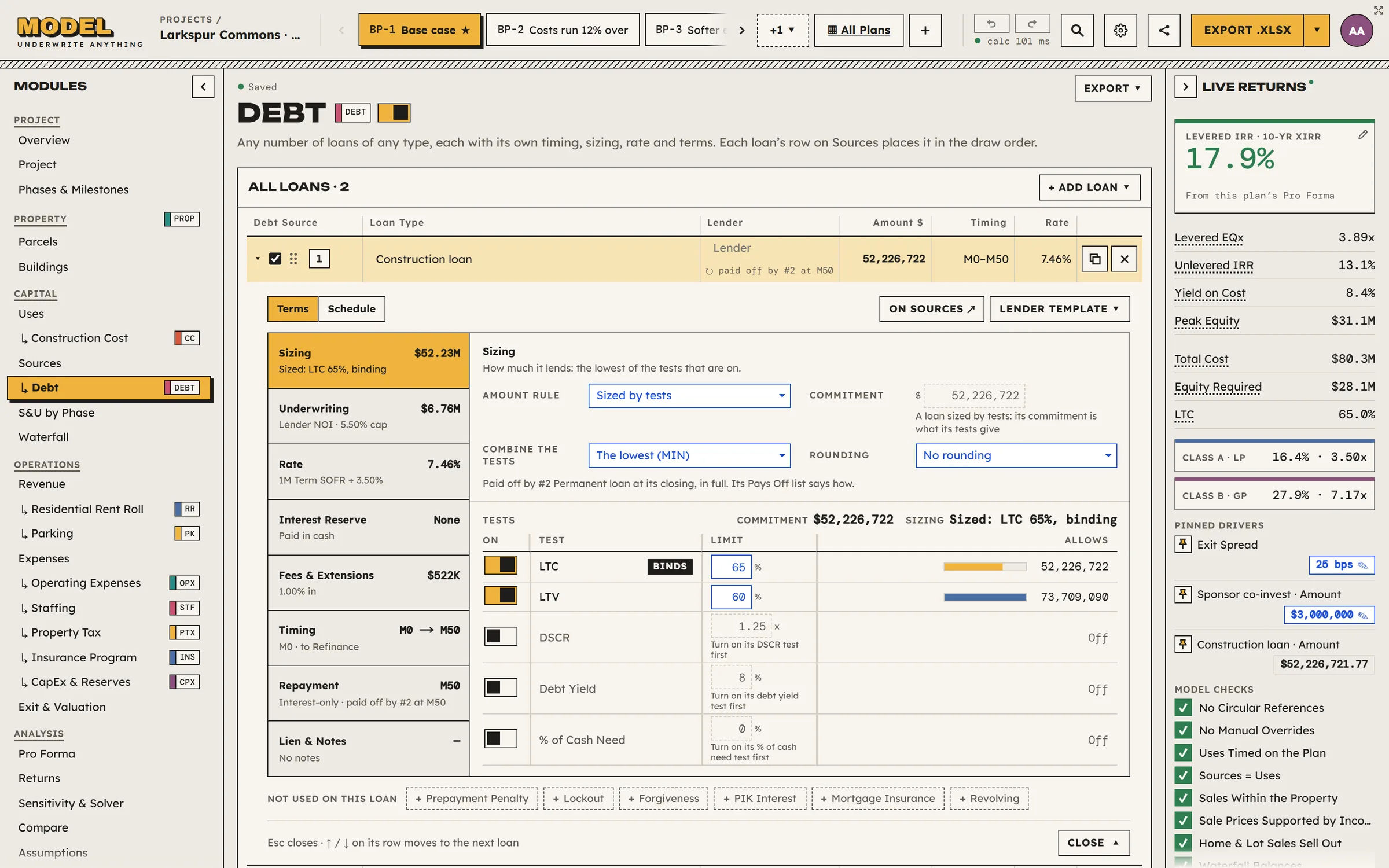Open Combine the Tests dropdown
Image resolution: width=1389 pixels, height=868 pixels.
pyautogui.click(x=689, y=455)
